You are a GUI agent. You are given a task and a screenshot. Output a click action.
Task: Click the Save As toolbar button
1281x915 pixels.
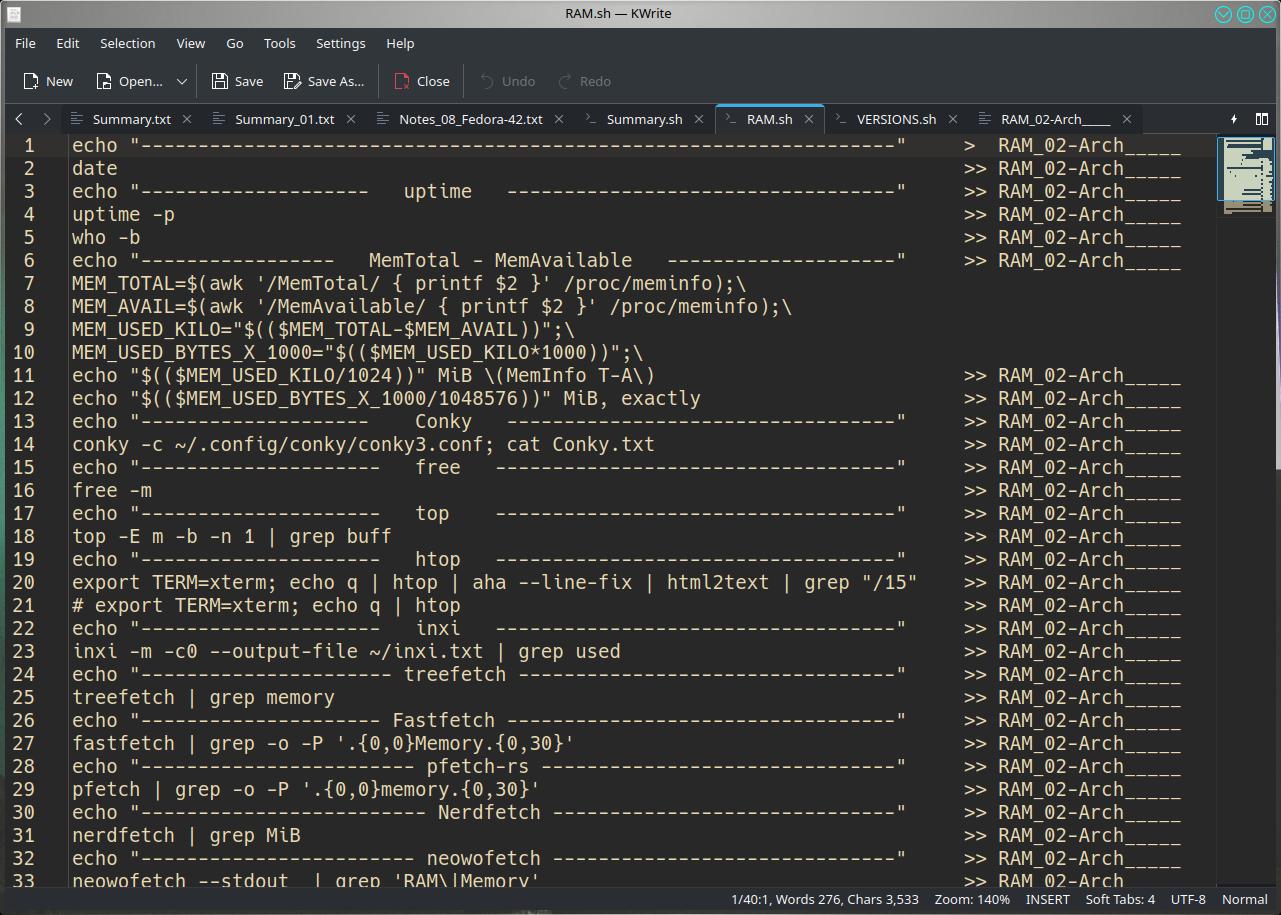[324, 81]
